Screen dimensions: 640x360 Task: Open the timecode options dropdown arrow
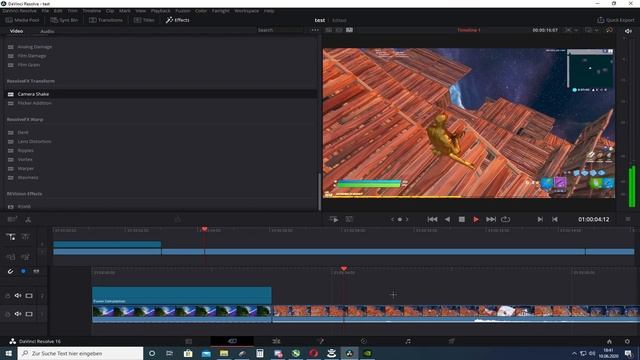tap(576, 30)
